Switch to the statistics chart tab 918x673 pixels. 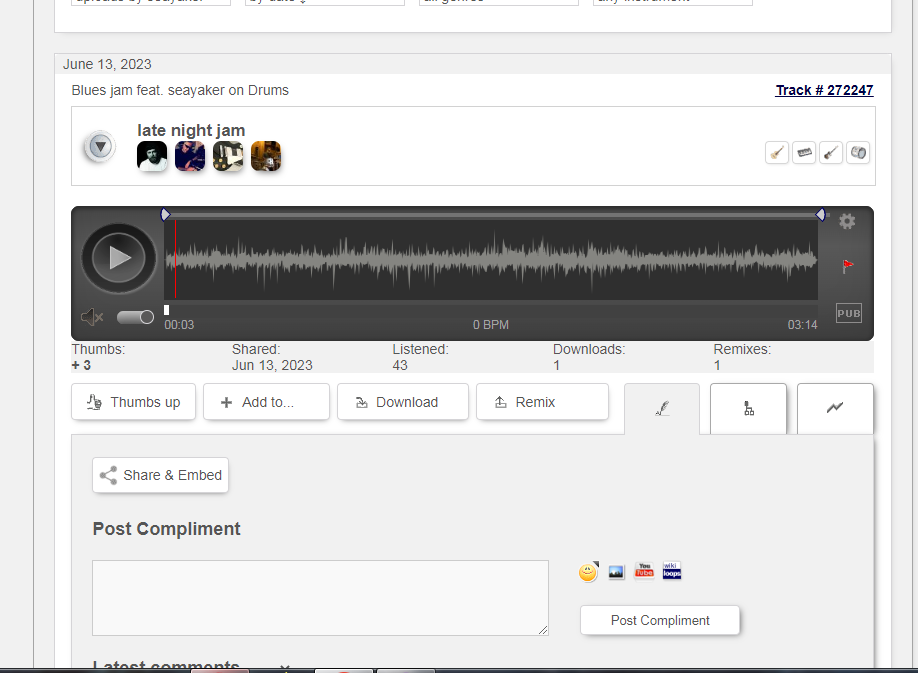835,408
